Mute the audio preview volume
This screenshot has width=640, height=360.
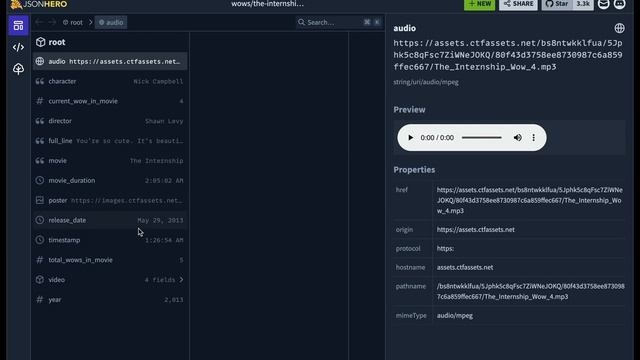pyautogui.click(x=518, y=138)
